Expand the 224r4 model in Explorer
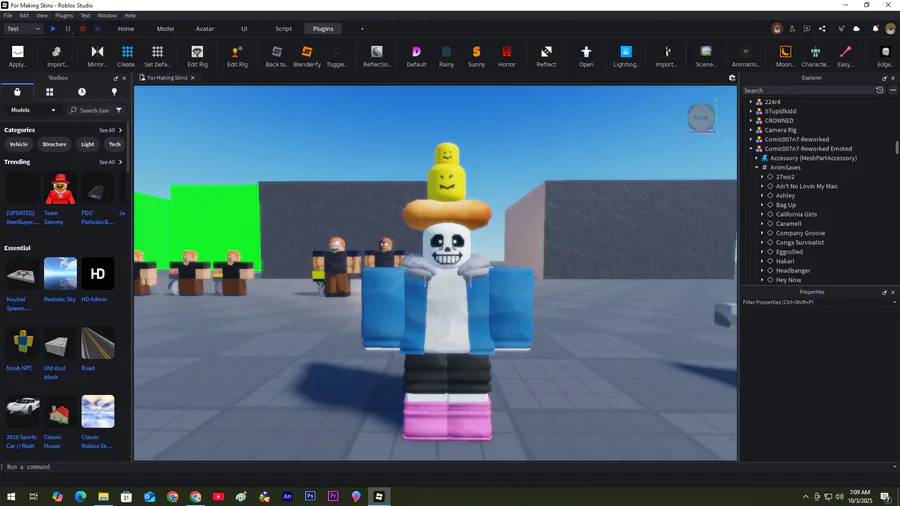The image size is (900, 506). [x=751, y=102]
